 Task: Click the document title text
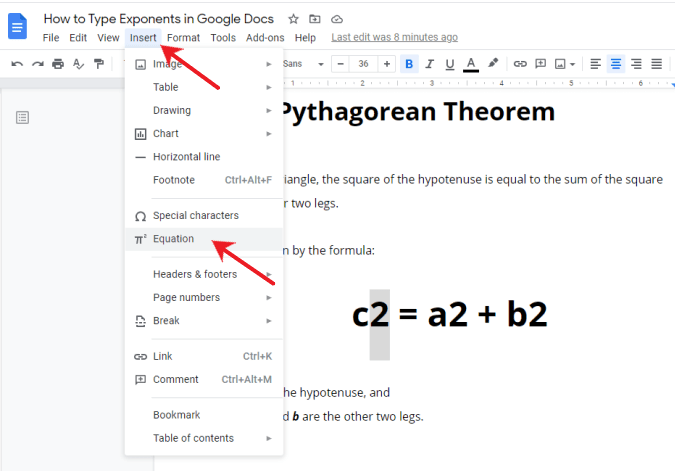coord(158,19)
